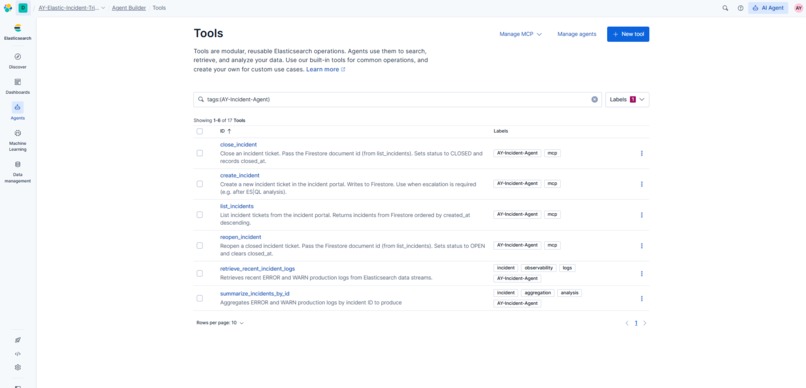Open actions menu for reopen_incident
The image size is (806, 388).
(642, 246)
